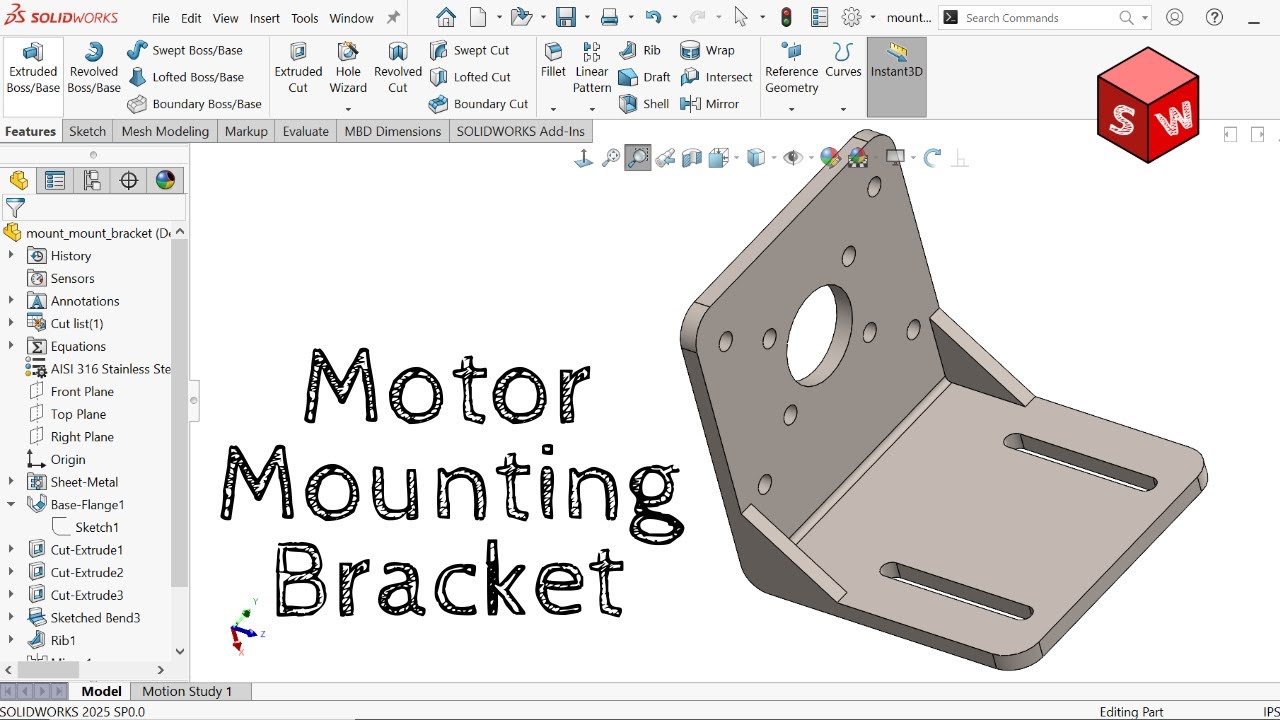Screen dimensions: 1280x720
Task: Select AISI 316 Stainless Steel material
Action: pyautogui.click(x=98, y=369)
